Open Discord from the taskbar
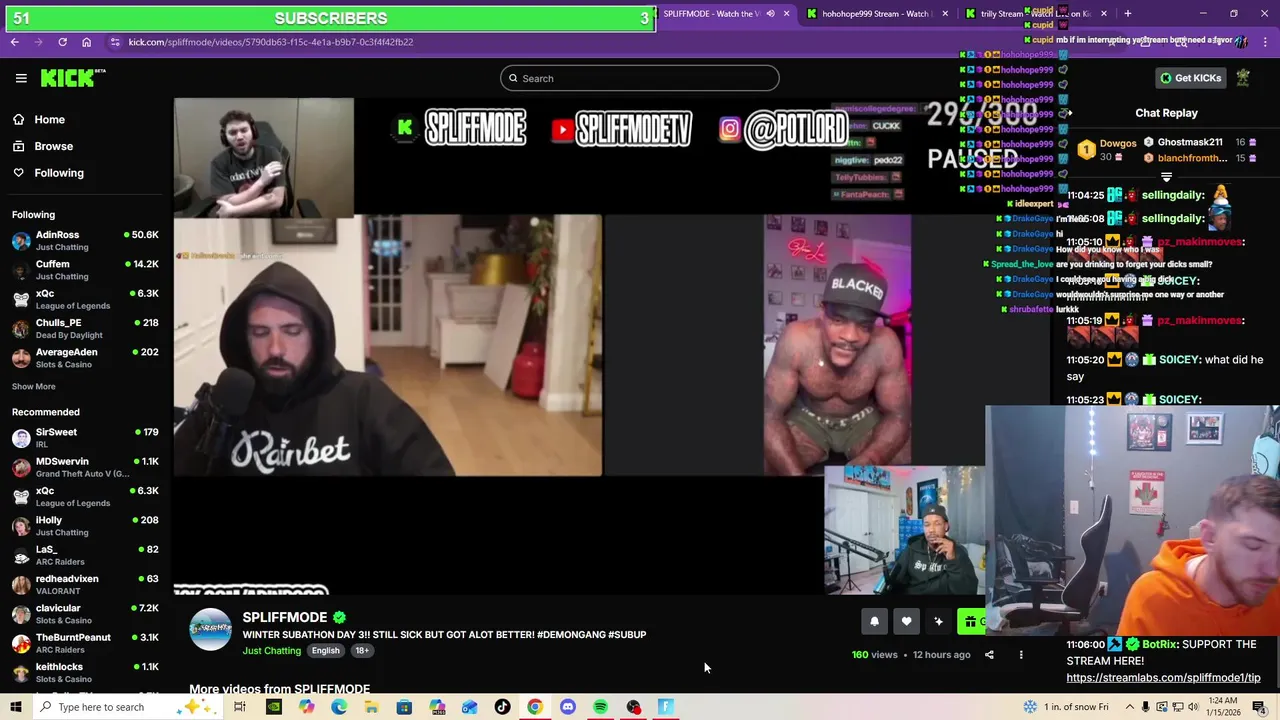 point(568,707)
